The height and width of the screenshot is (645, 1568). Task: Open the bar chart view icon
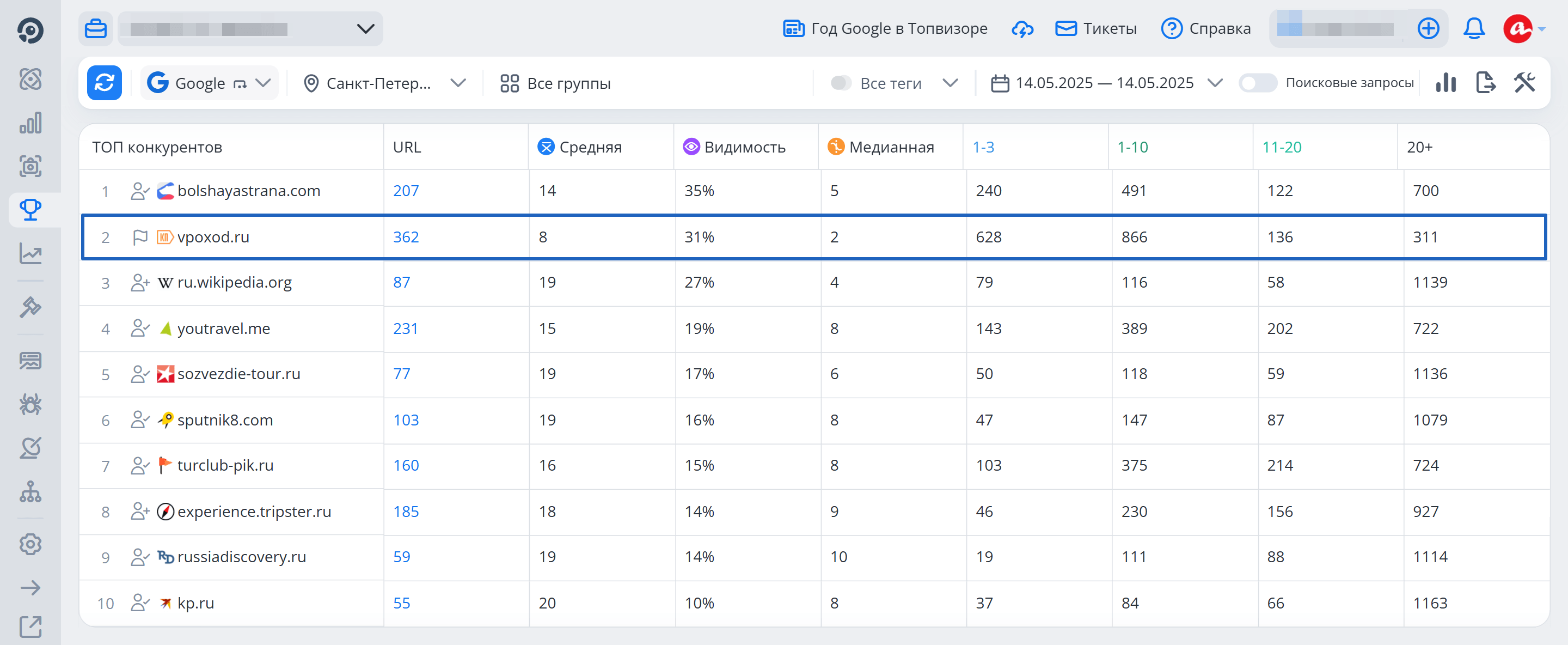click(1445, 83)
